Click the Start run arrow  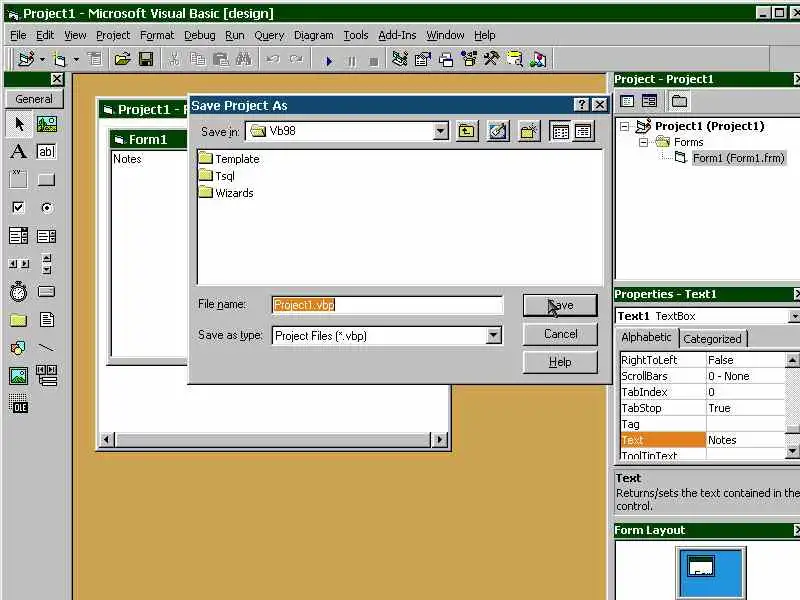click(329, 61)
